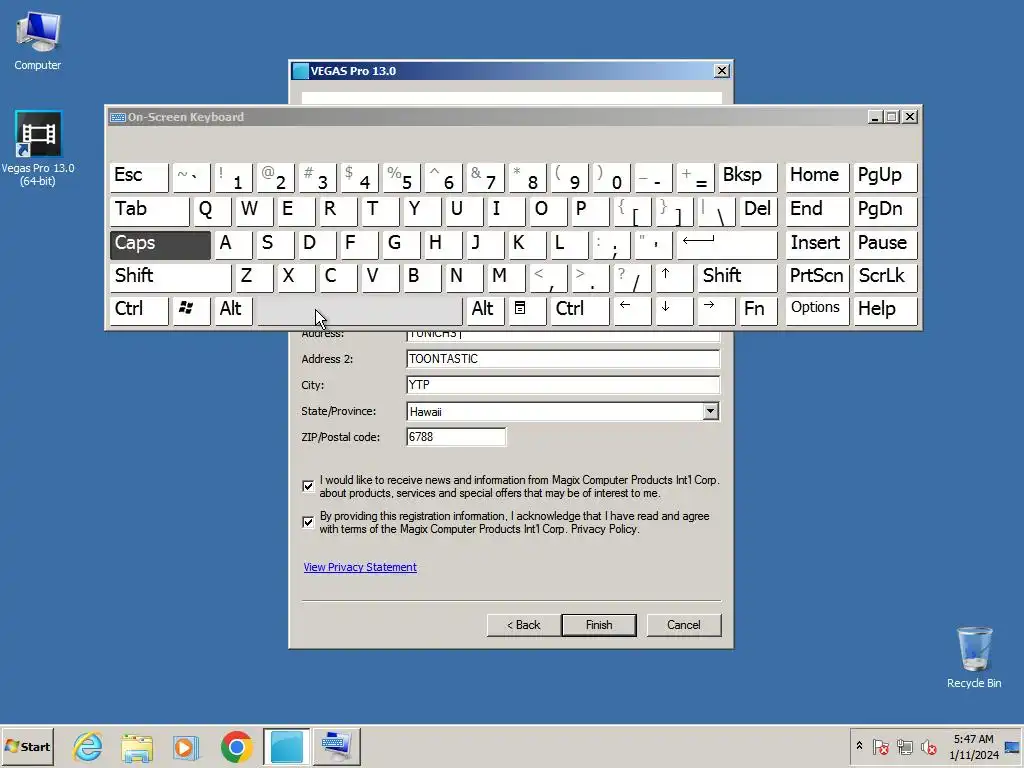
Task: Click the muted volume tray icon
Action: [929, 746]
